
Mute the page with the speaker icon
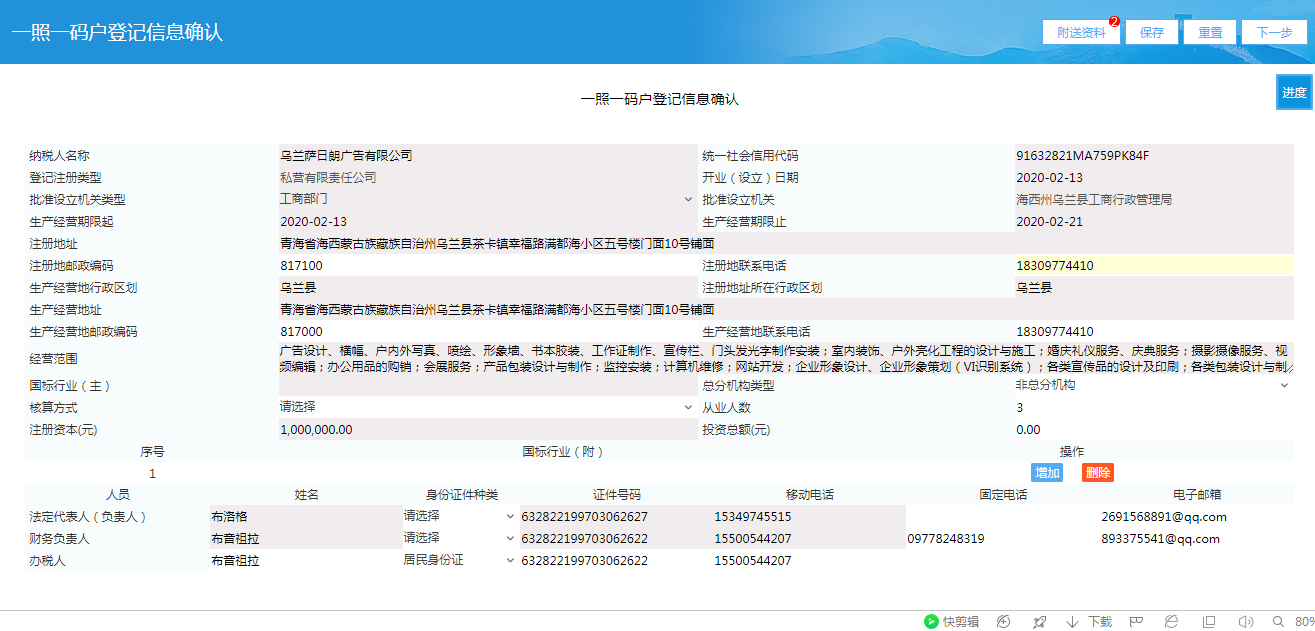pyautogui.click(x=1245, y=621)
